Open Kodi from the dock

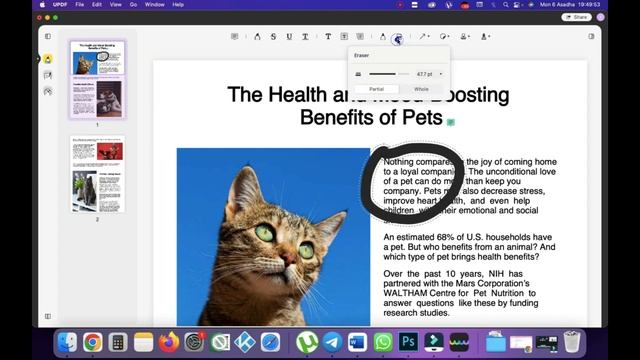pyautogui.click(x=245, y=342)
